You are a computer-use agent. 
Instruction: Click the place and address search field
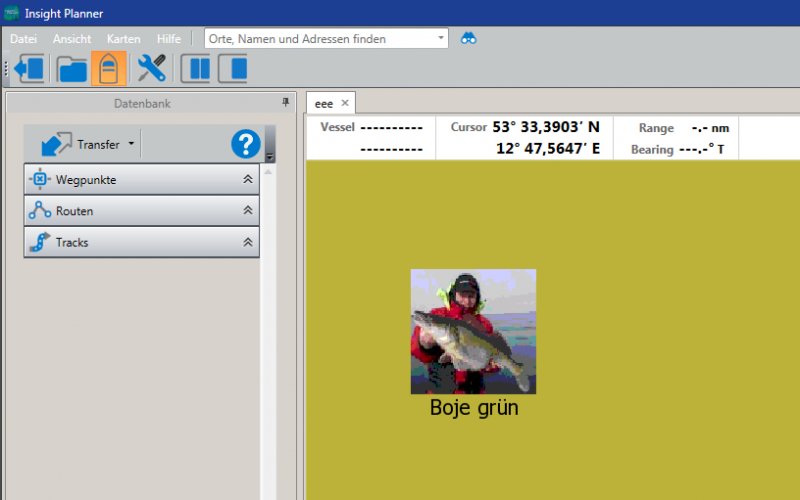(320, 39)
